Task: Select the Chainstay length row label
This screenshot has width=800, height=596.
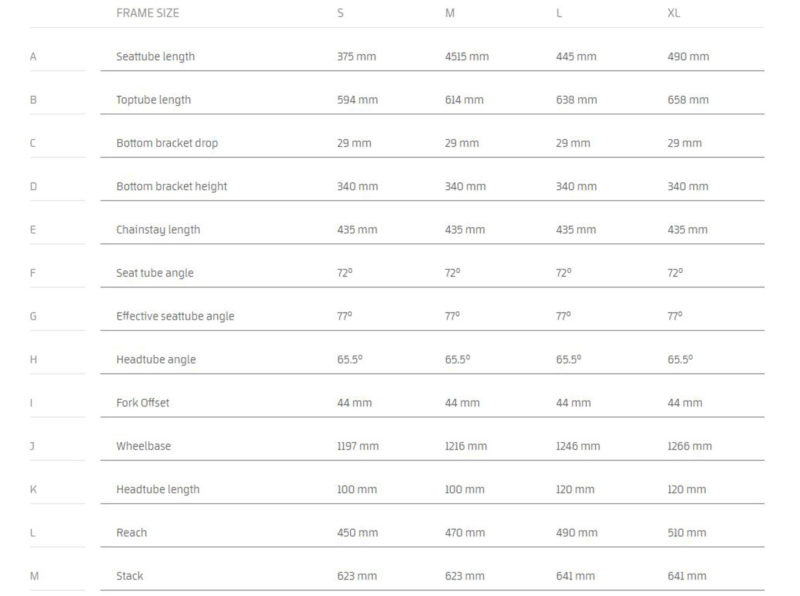Action: point(158,230)
